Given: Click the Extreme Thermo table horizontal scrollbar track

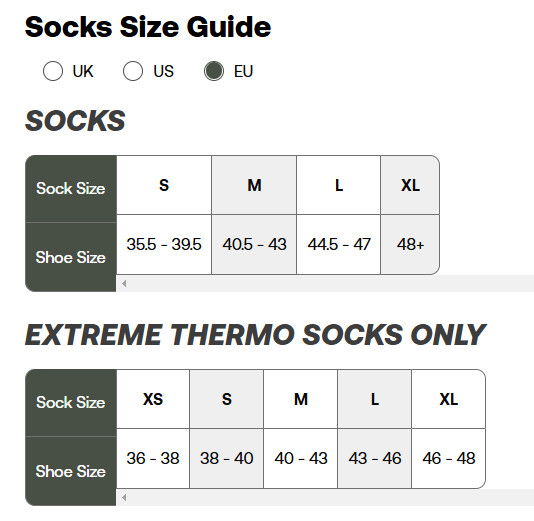Looking at the screenshot, I should pos(325,498).
